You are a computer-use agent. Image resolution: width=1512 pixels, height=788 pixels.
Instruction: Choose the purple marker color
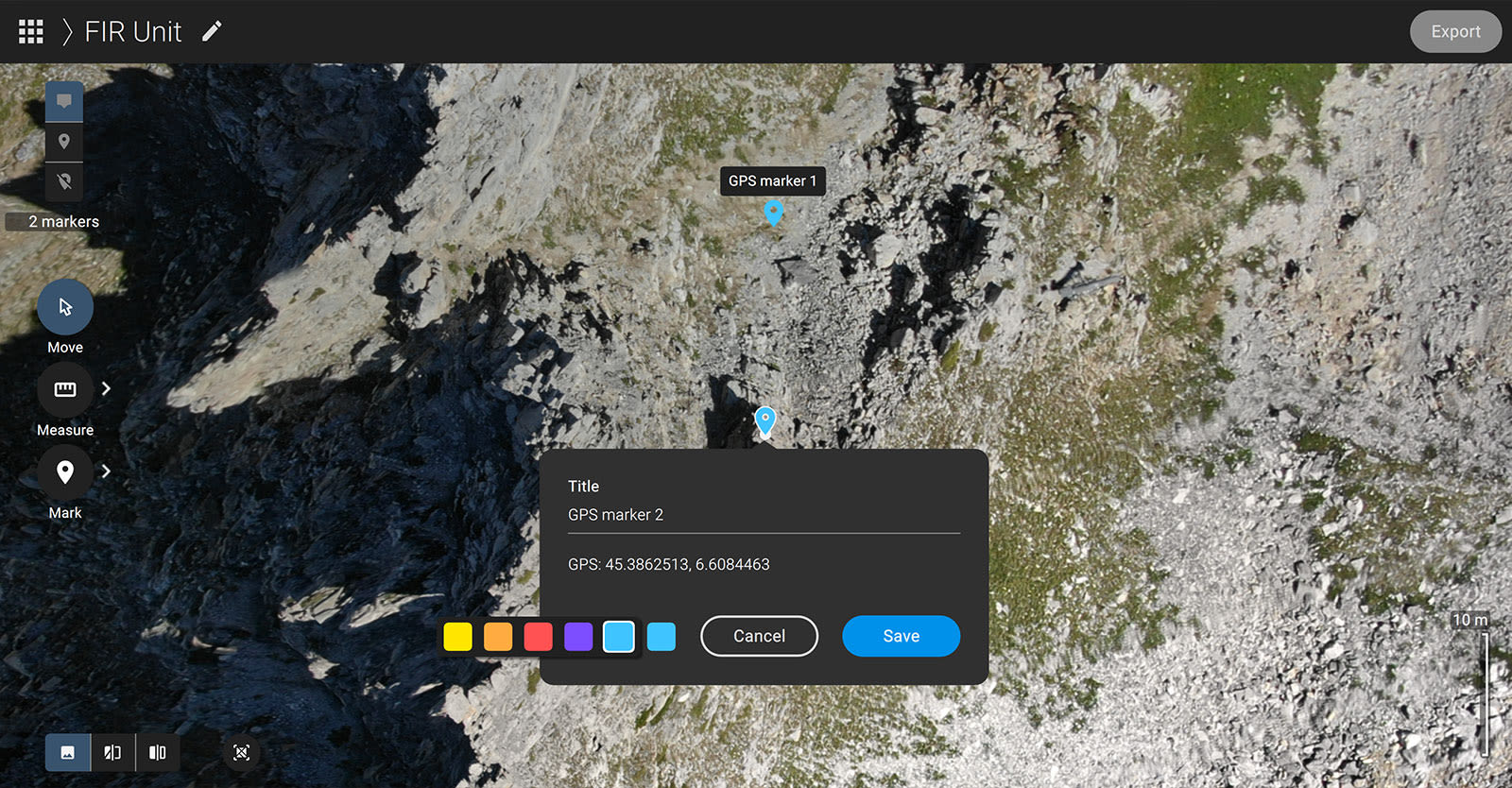tap(578, 636)
